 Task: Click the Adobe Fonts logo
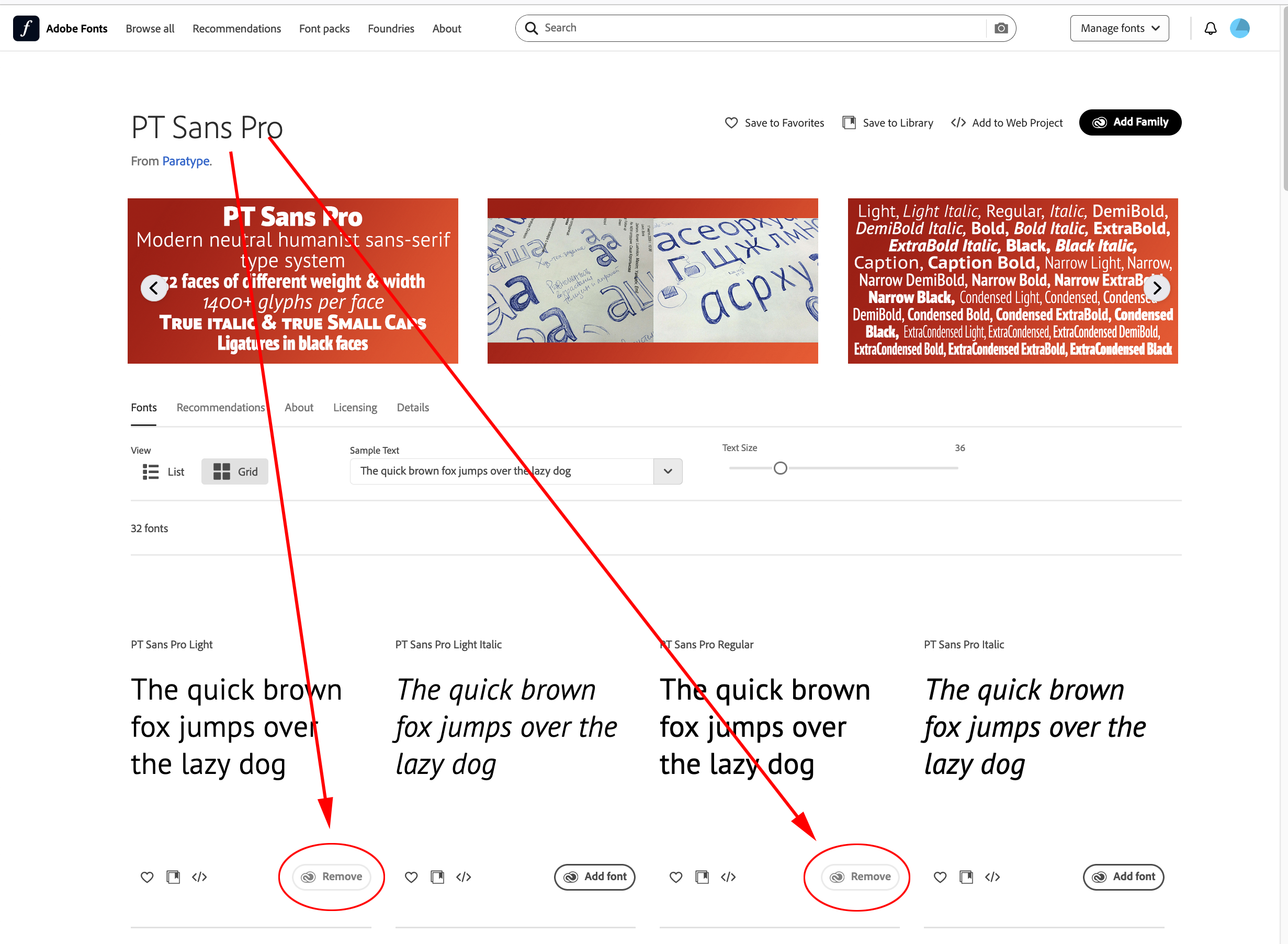click(26, 27)
